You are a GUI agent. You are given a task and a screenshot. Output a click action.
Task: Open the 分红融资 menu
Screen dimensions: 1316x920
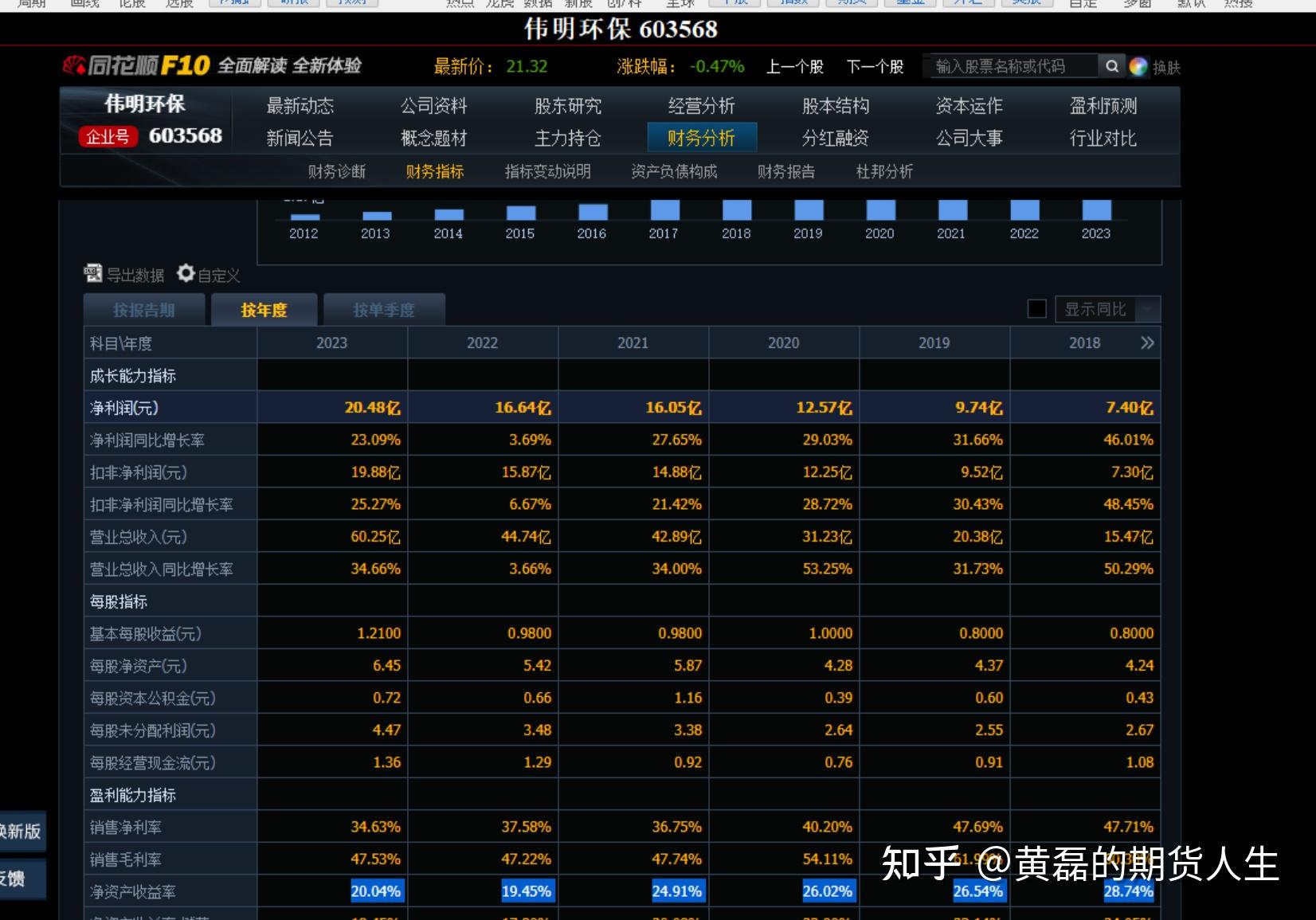point(835,139)
